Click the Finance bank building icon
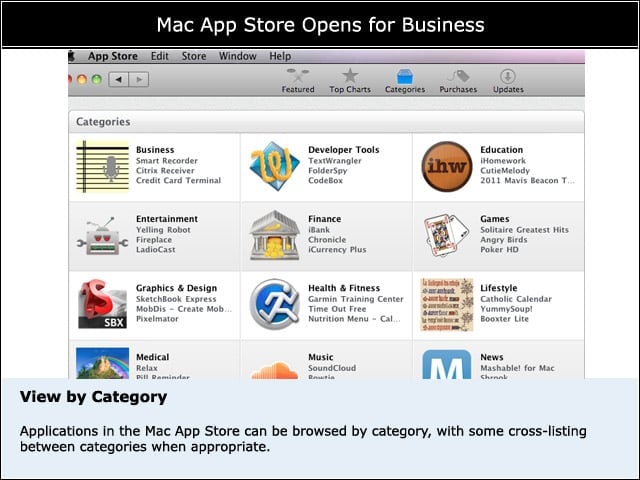The height and width of the screenshot is (480, 640). tap(274, 236)
